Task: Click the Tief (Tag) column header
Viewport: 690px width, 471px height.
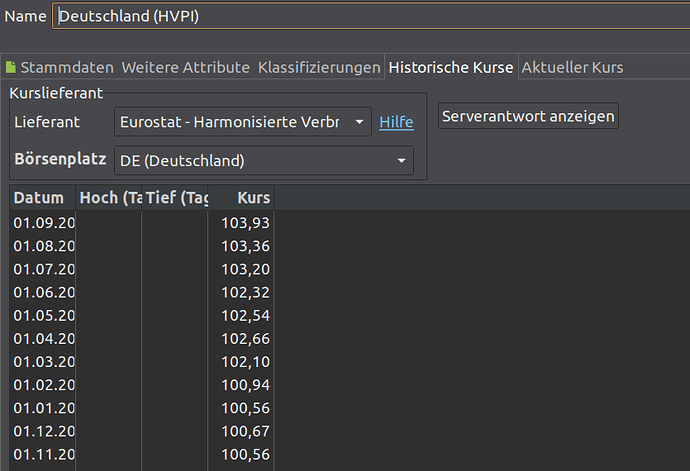Action: (x=175, y=198)
